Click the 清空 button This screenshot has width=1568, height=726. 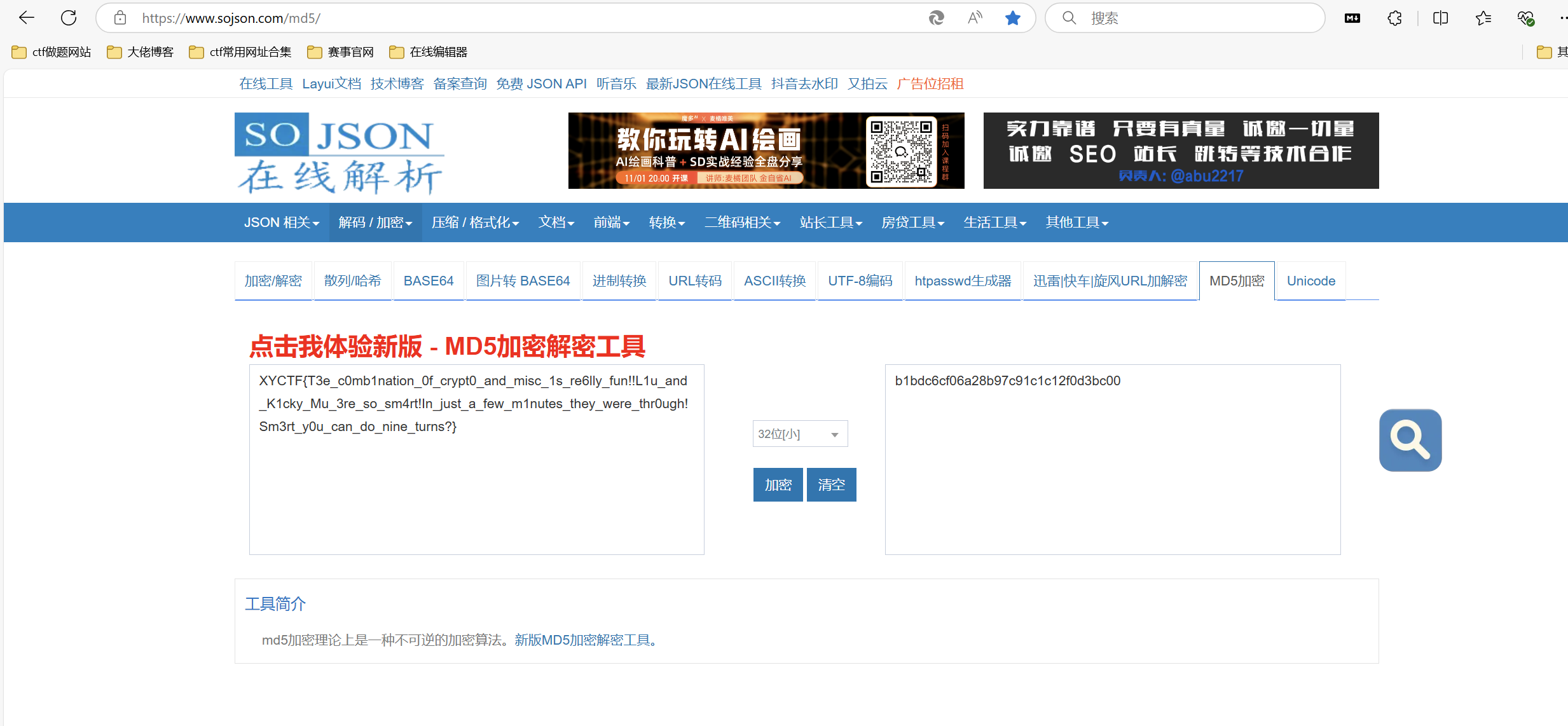pos(832,484)
